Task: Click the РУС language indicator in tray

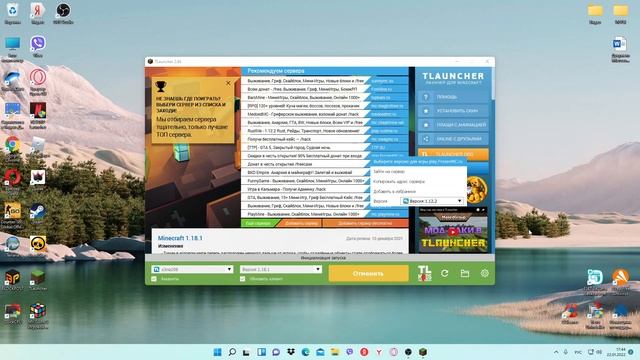Action: (x=578, y=352)
